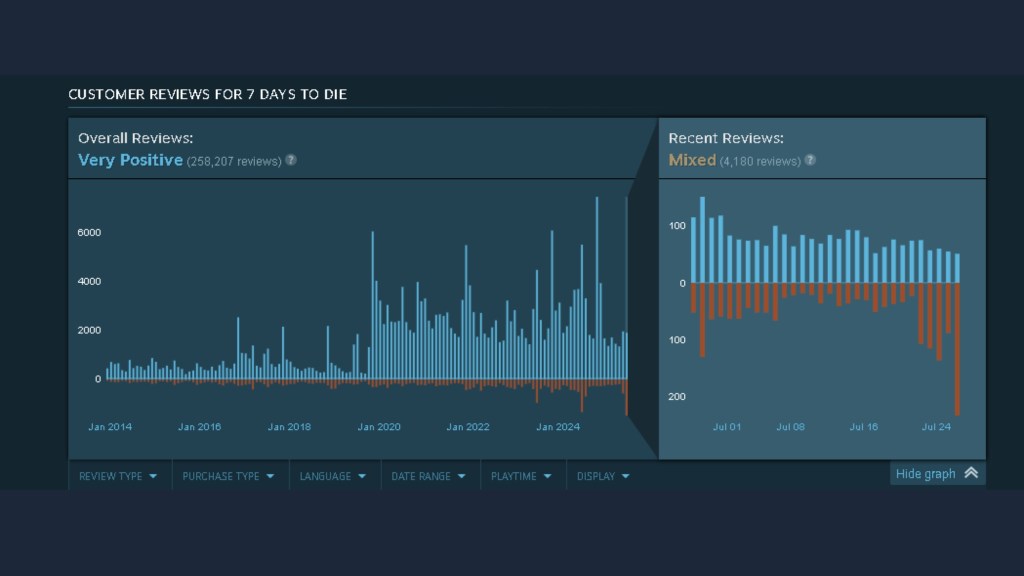Click the last negative bar in recent graph

click(957, 349)
